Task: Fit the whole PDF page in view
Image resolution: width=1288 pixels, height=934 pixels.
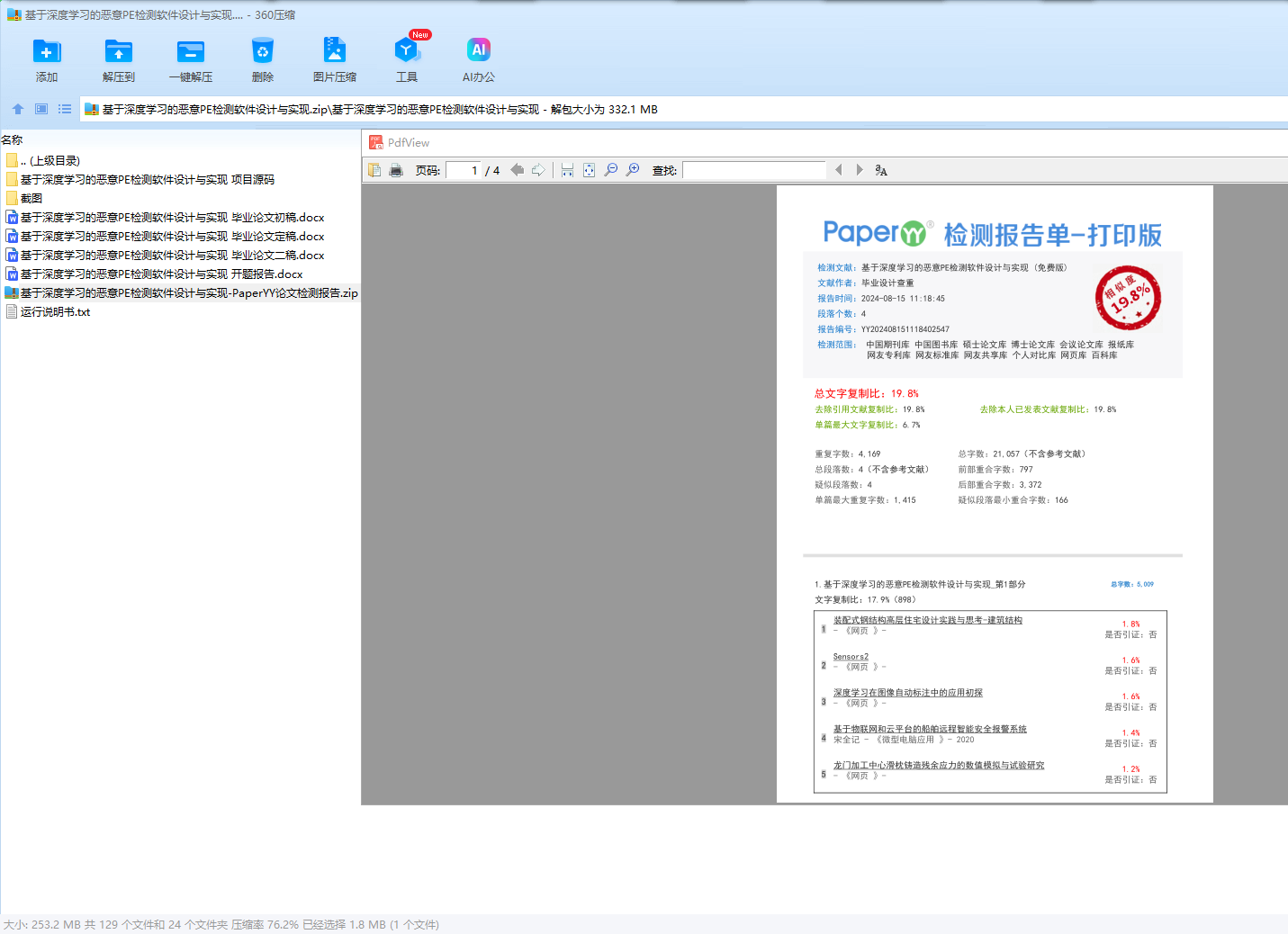Action: pos(589,170)
